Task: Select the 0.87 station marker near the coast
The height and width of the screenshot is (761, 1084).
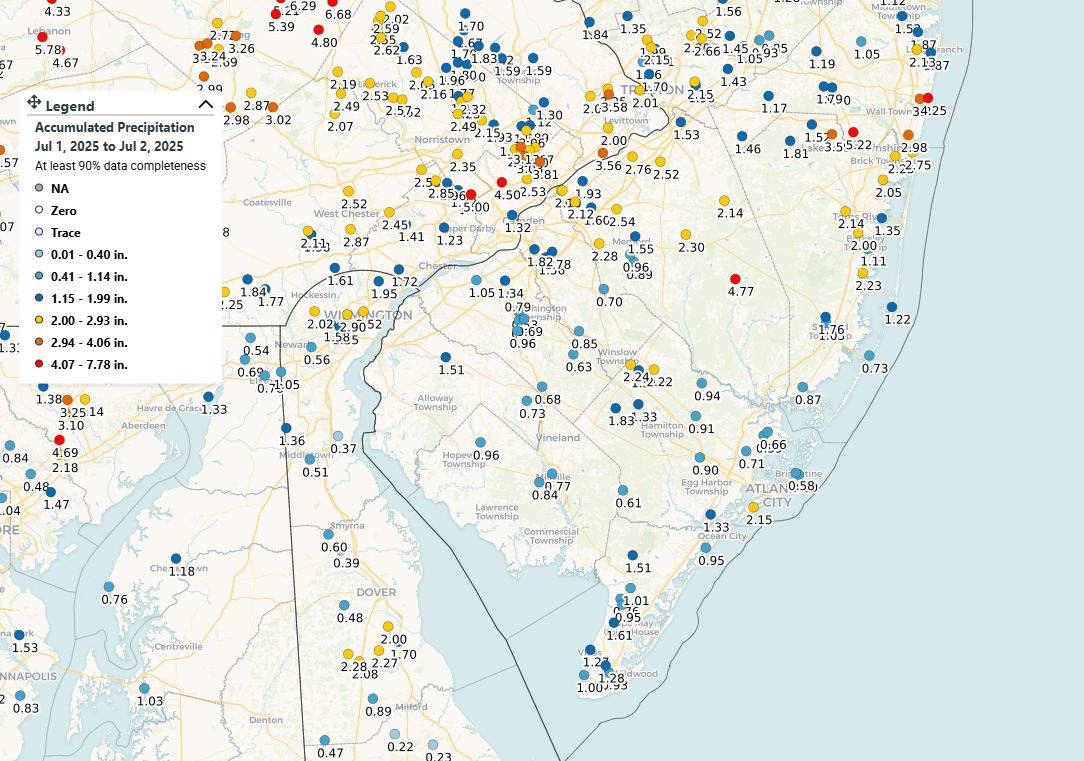Action: point(803,387)
